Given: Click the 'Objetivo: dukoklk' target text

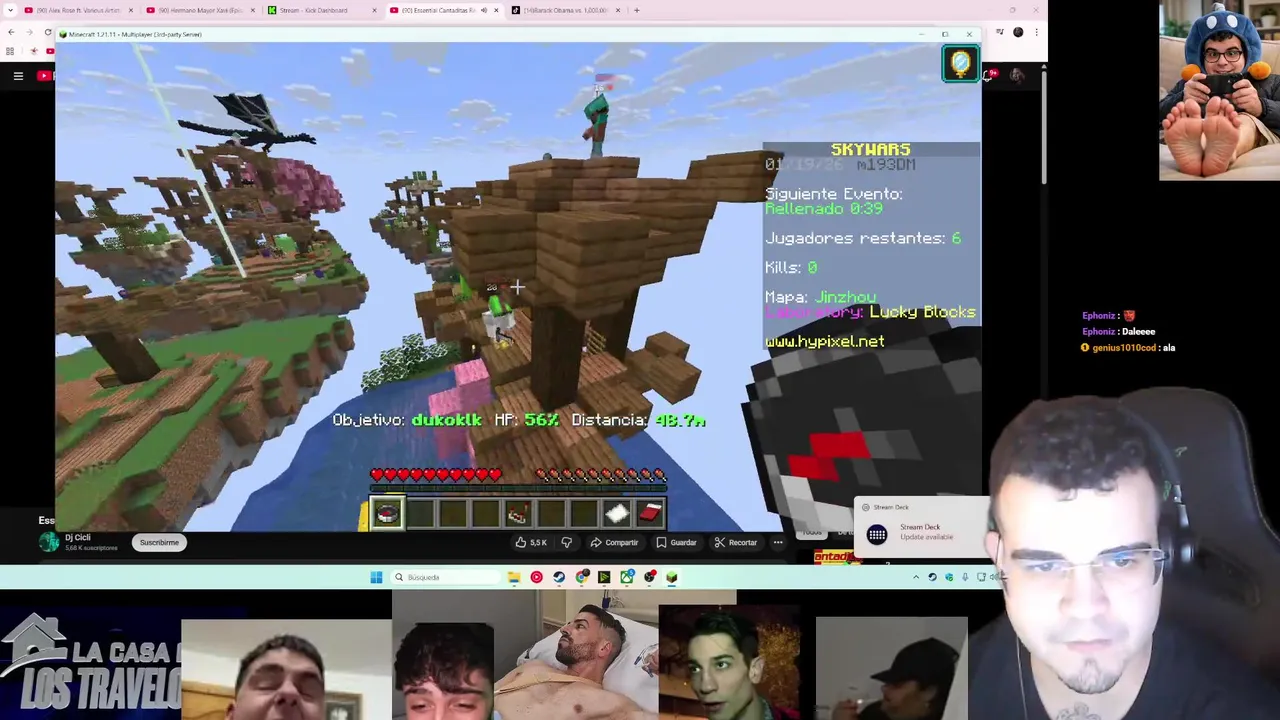Looking at the screenshot, I should tap(407, 420).
